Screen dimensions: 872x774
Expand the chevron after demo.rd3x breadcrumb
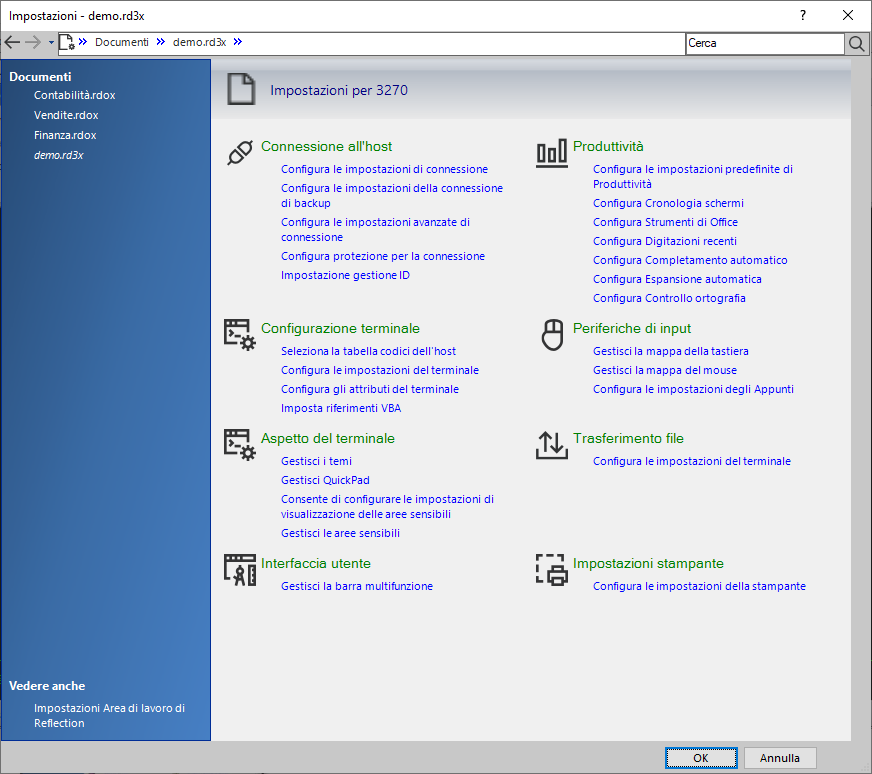click(238, 43)
